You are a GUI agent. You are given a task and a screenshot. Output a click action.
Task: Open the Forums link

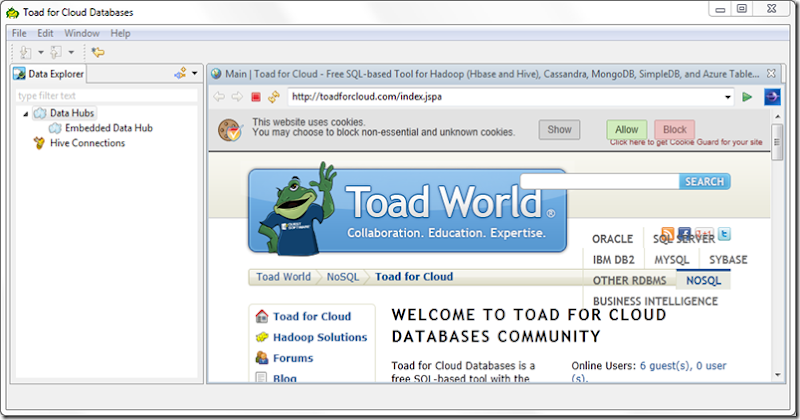tap(293, 358)
